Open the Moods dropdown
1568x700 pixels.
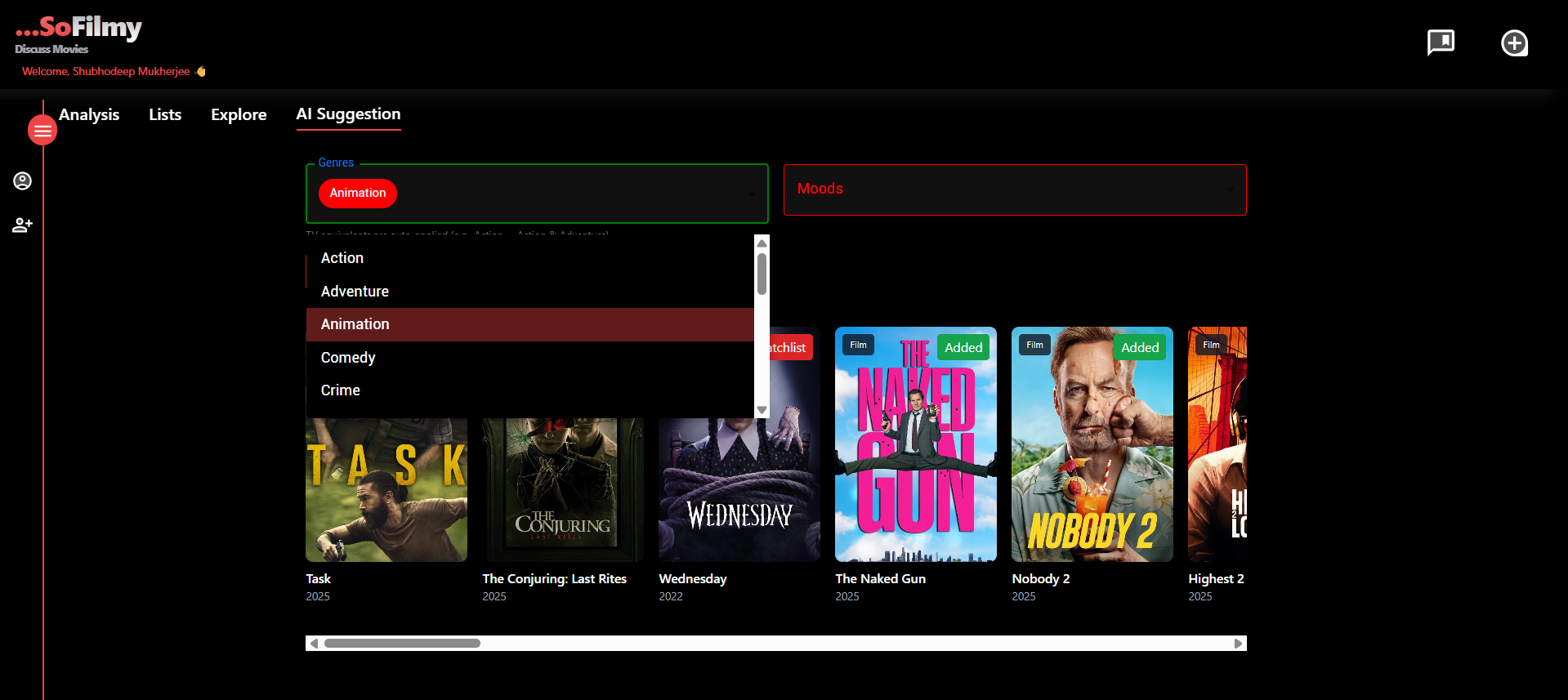coord(1015,189)
